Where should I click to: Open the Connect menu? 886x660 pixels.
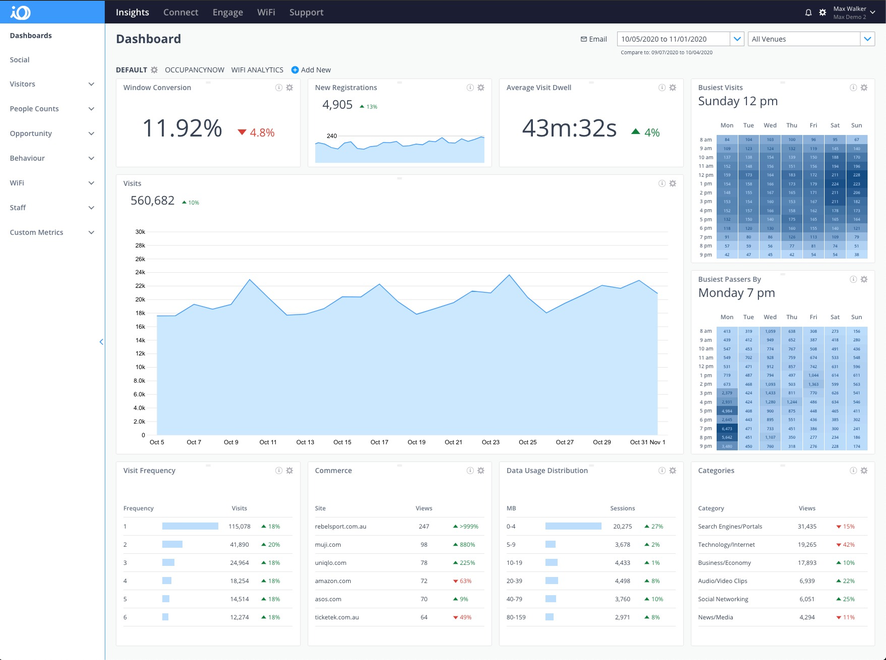click(180, 13)
